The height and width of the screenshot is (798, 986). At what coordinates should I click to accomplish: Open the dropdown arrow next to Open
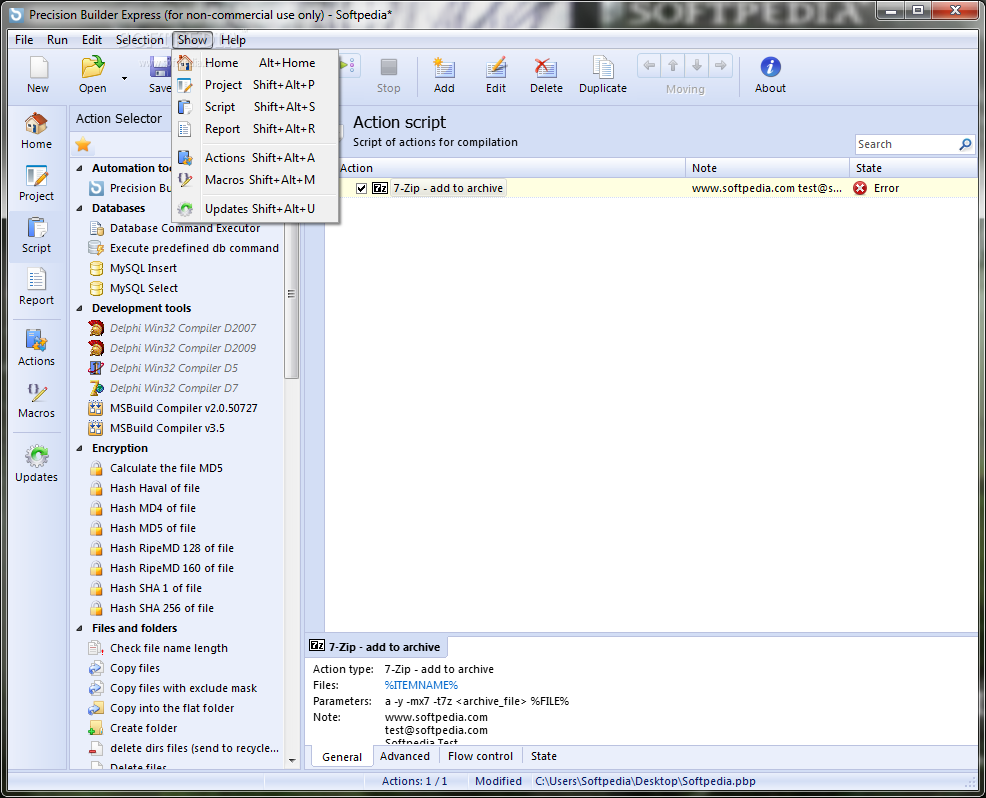point(124,78)
